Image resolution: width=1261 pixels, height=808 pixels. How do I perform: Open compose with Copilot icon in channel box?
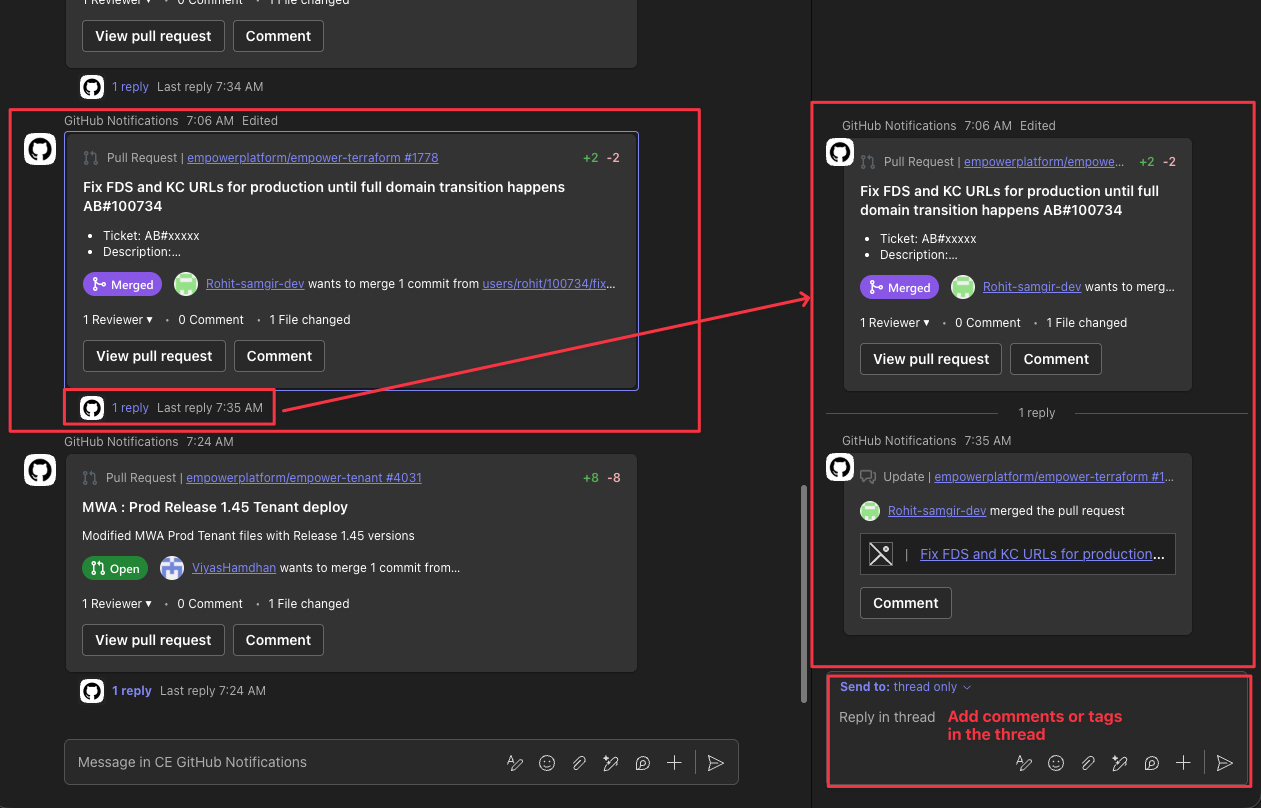pos(611,763)
